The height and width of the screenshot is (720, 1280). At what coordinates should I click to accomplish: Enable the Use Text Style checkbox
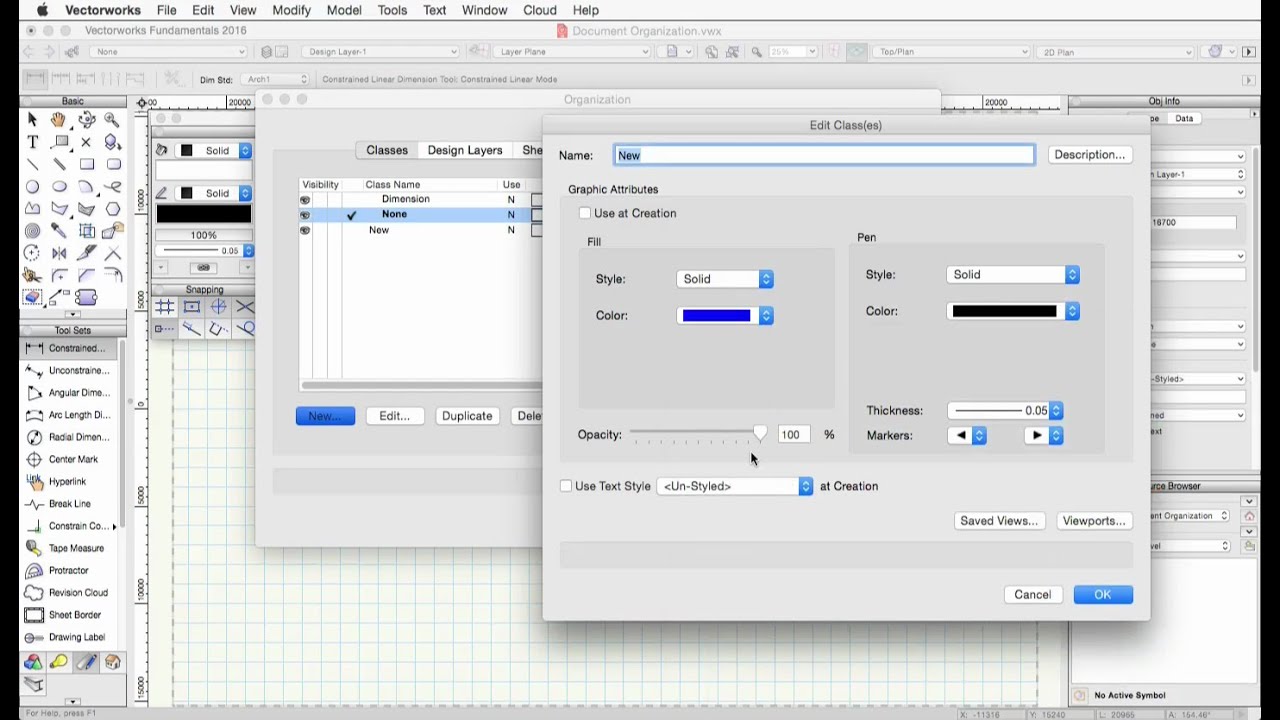click(x=566, y=486)
